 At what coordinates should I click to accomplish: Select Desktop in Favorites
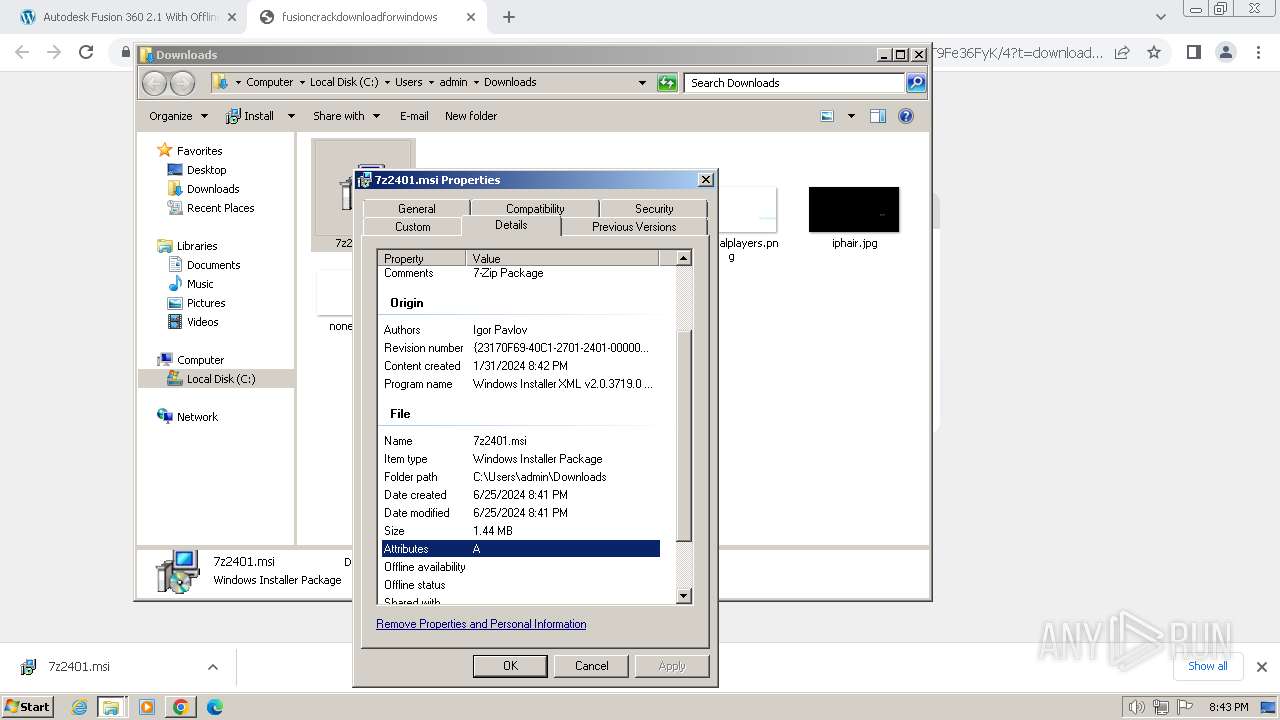[x=206, y=170]
